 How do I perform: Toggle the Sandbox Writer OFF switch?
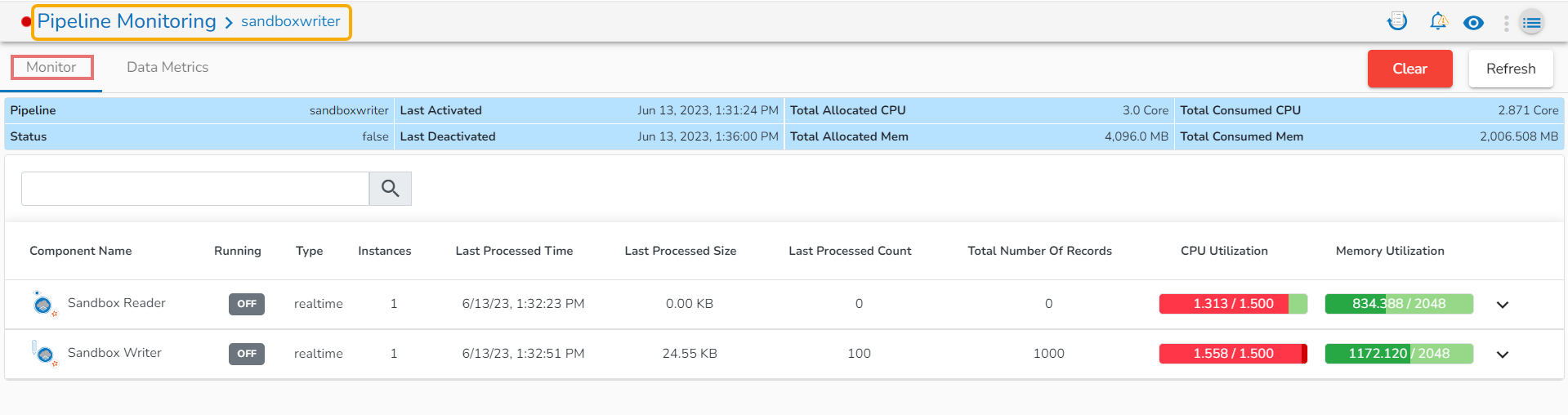coord(246,354)
